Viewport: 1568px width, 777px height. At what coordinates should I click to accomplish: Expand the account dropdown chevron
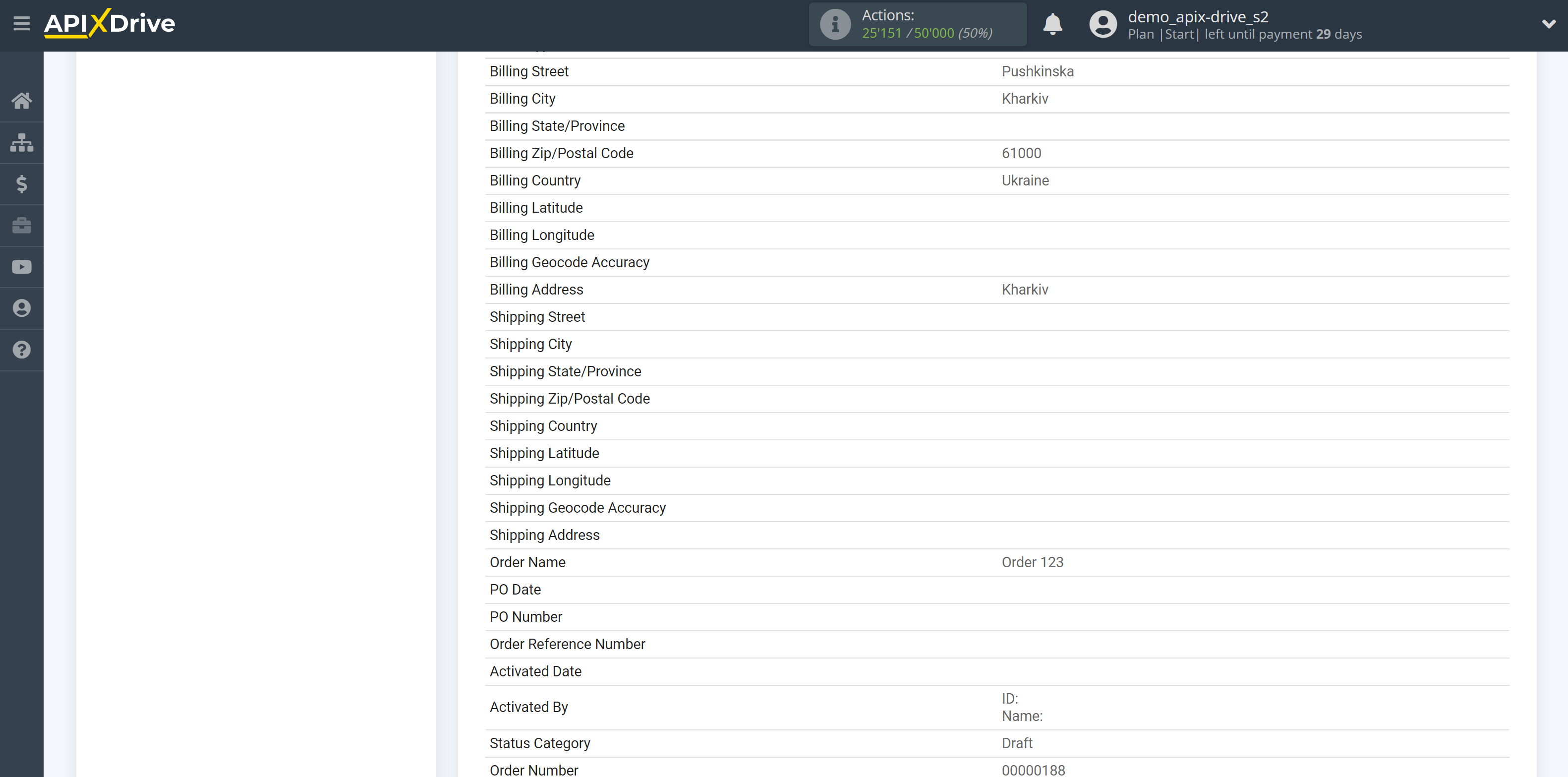pyautogui.click(x=1549, y=24)
